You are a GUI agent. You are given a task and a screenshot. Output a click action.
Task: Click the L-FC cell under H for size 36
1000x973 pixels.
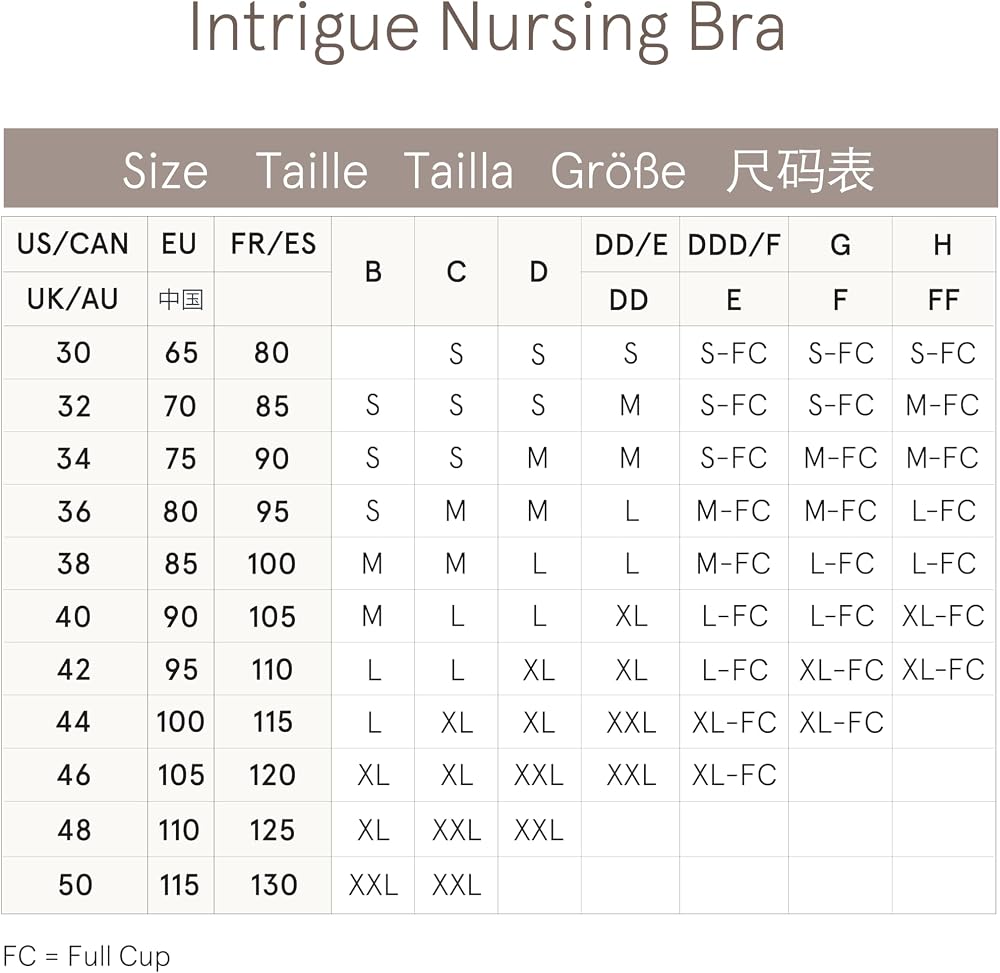click(x=943, y=511)
